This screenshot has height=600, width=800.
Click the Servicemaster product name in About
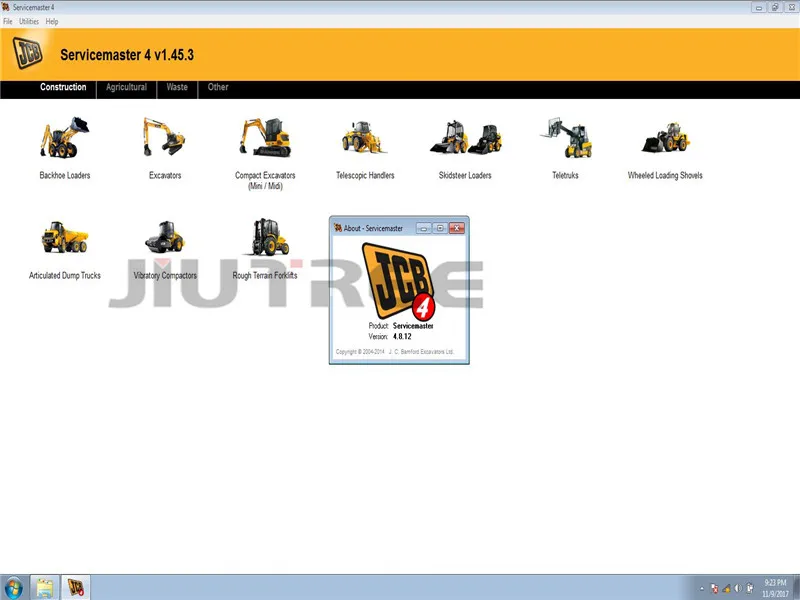click(x=413, y=326)
